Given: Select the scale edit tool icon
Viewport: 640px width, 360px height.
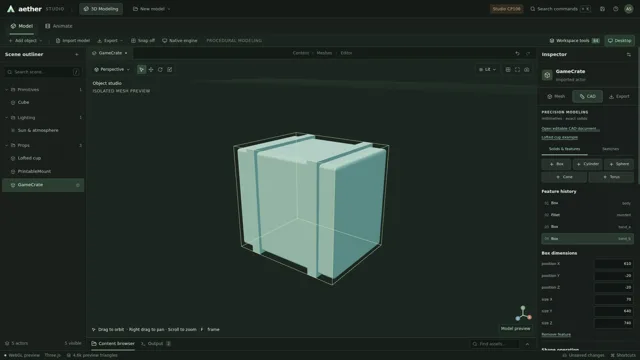Looking at the screenshot, I should click(x=170, y=69).
